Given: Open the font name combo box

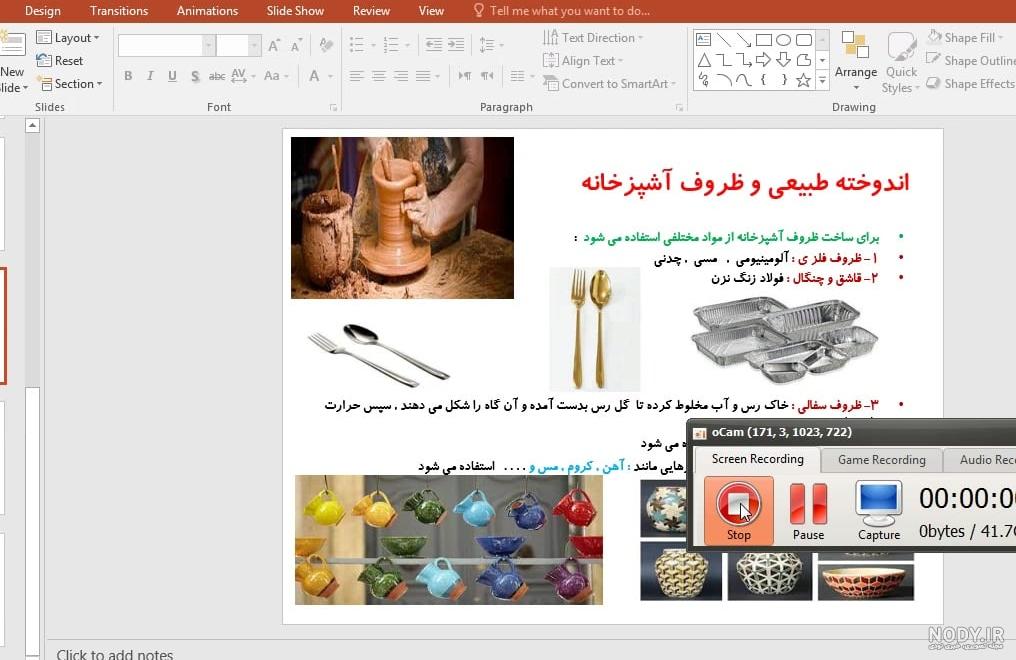Looking at the screenshot, I should point(166,45).
